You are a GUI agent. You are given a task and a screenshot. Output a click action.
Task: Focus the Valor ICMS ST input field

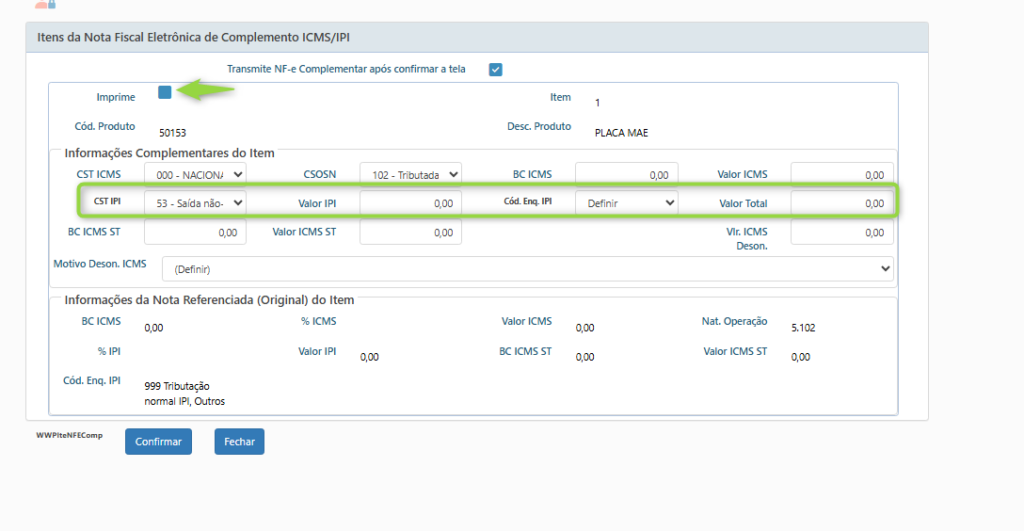[410, 232]
